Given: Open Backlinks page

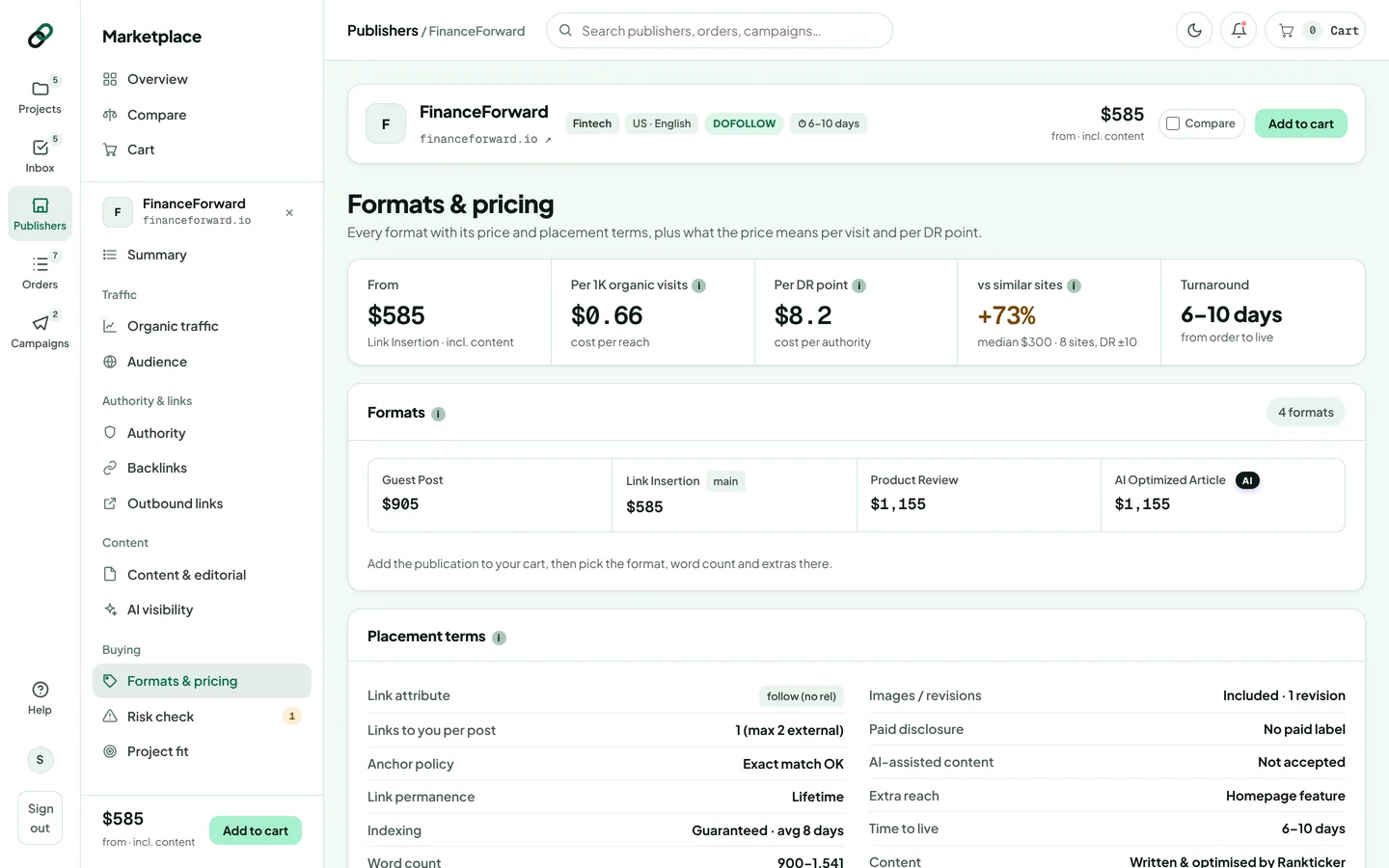Looking at the screenshot, I should coord(202,468).
